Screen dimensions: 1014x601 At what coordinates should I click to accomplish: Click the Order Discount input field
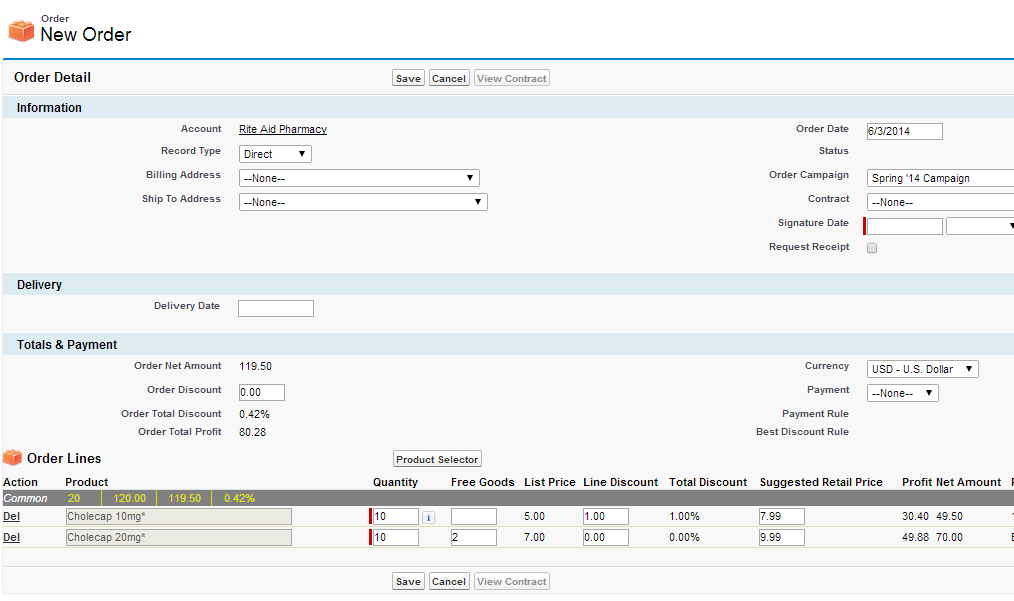262,392
